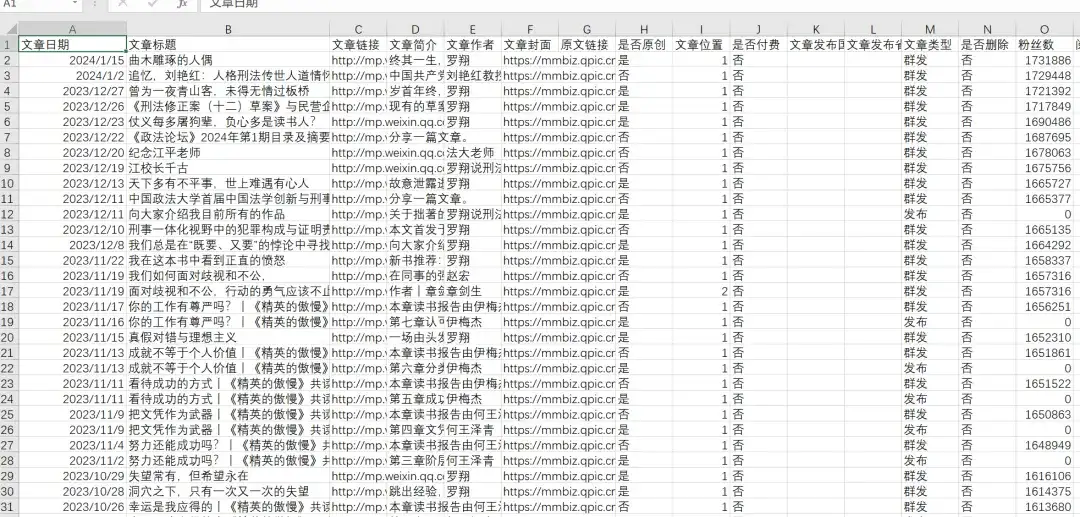Select row 30 header
Image resolution: width=1080 pixels, height=517 pixels.
point(9,492)
